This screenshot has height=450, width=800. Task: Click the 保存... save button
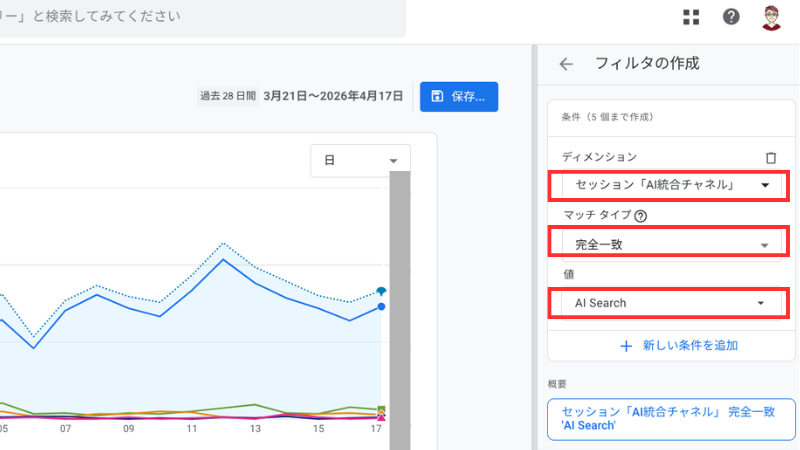[459, 97]
